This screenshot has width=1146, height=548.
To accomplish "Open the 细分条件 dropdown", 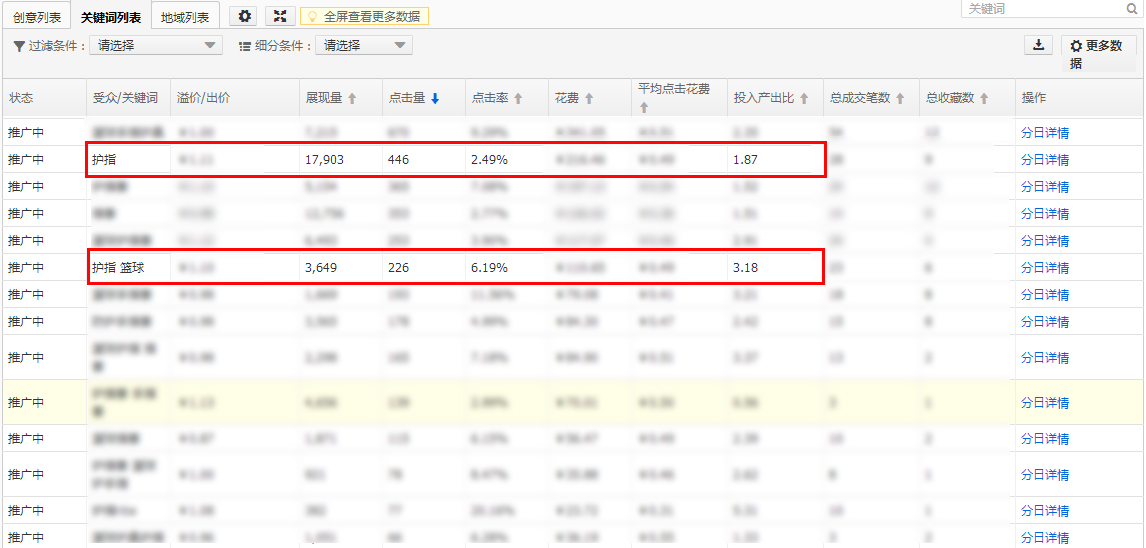I will (x=363, y=45).
